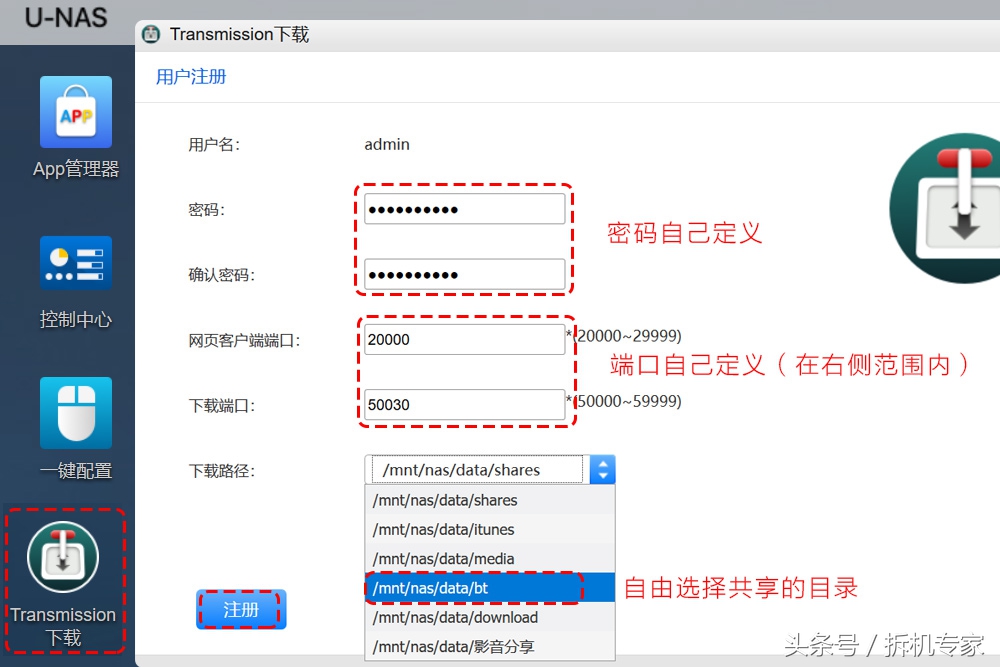Click the 下载端口 field showing 50030

pos(464,404)
